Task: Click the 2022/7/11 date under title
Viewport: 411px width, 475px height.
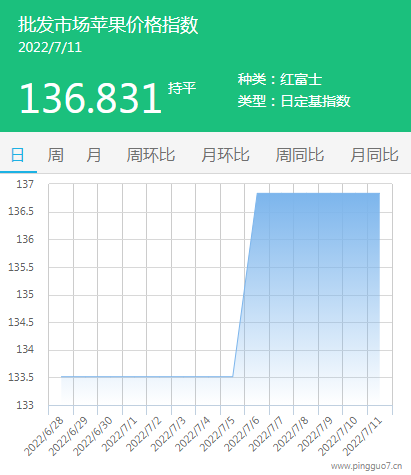Action: click(50, 47)
